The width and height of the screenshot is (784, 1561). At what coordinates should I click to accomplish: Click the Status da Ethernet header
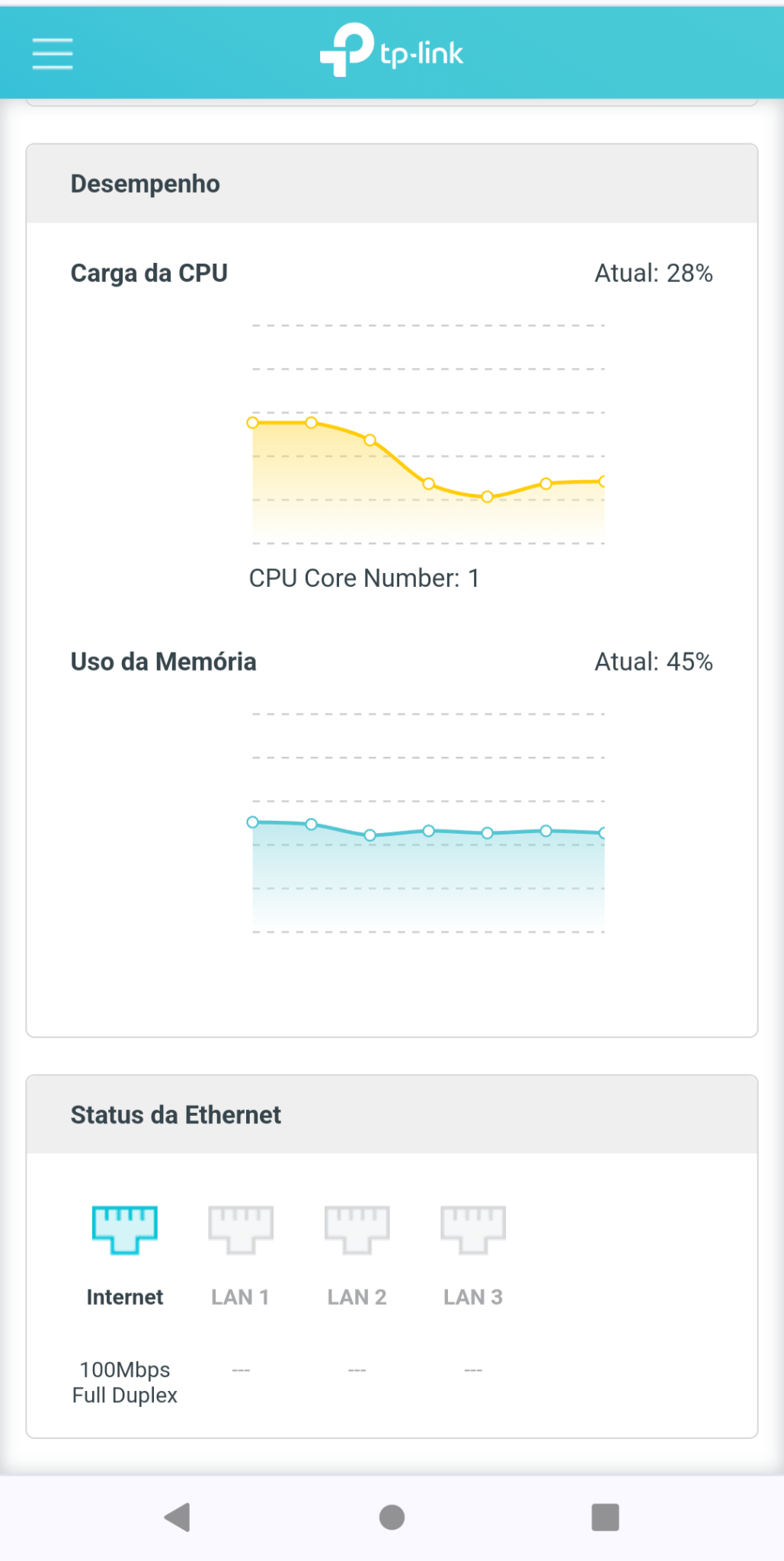[x=176, y=1115]
